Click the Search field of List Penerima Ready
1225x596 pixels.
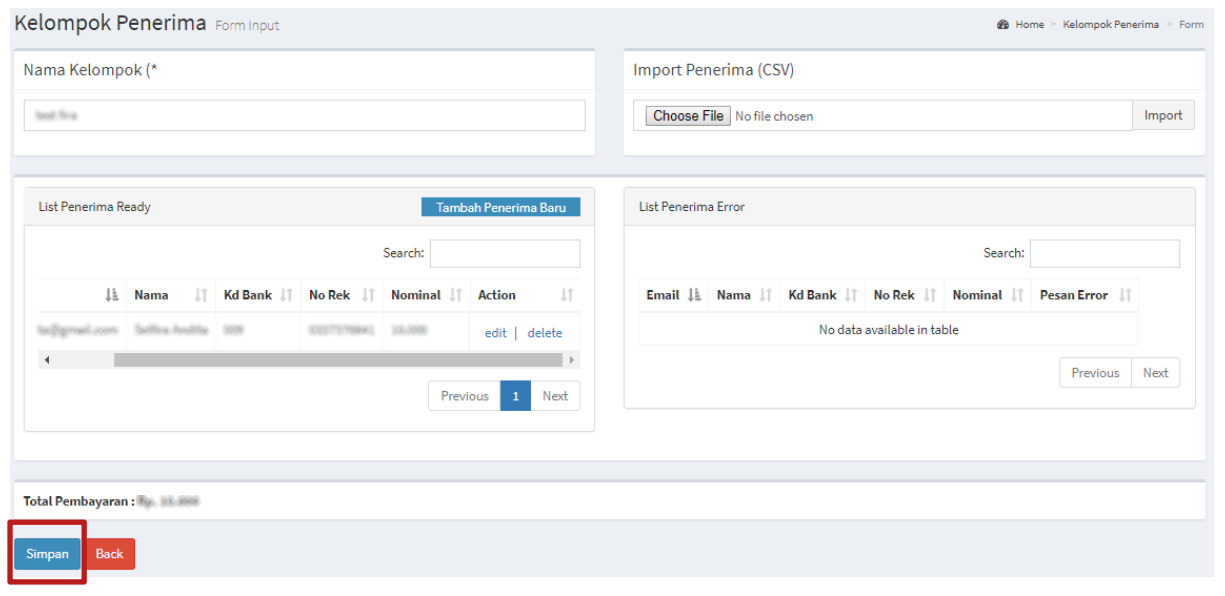pyautogui.click(x=505, y=253)
